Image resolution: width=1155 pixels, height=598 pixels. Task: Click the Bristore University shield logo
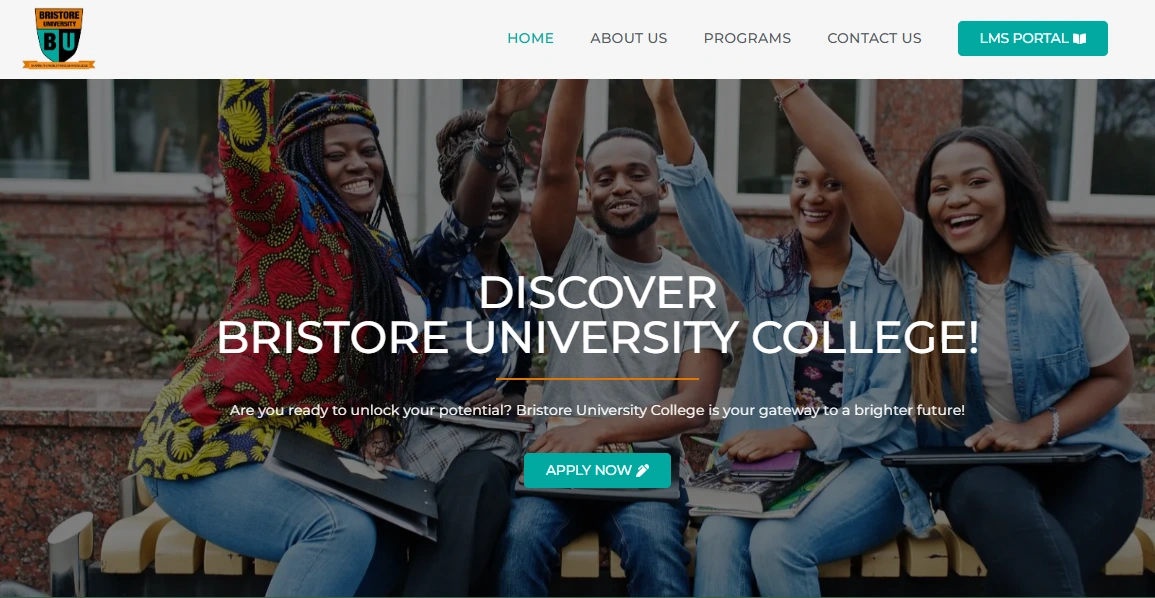coord(59,38)
